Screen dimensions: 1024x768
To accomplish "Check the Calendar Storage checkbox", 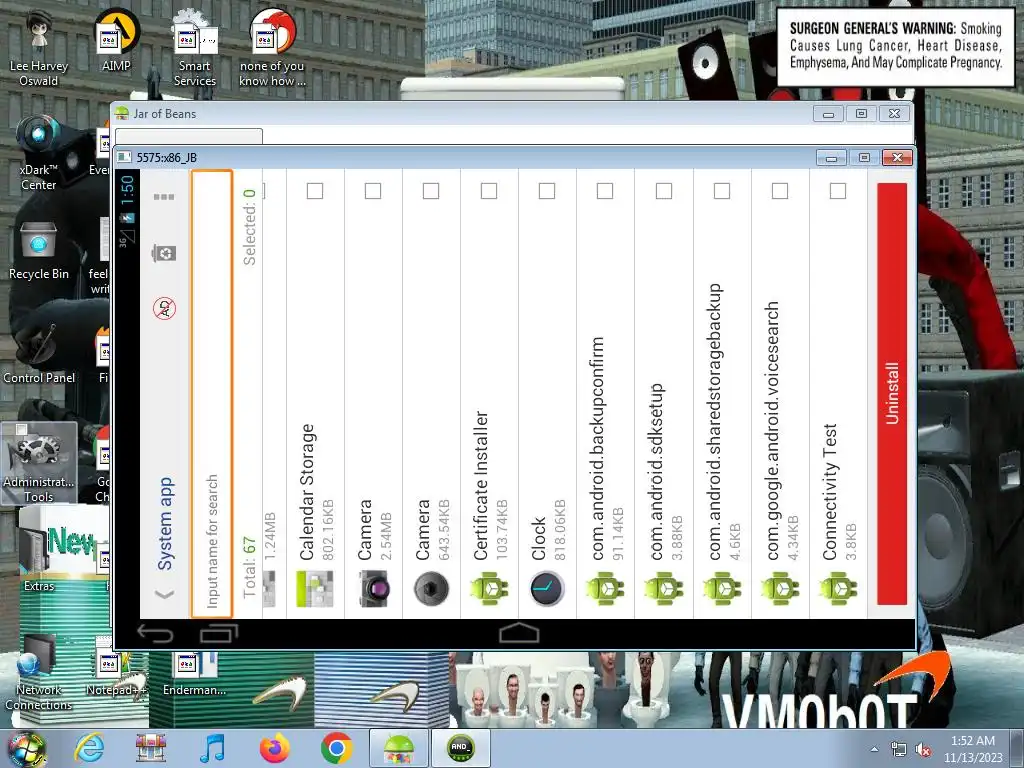I will 315,191.
